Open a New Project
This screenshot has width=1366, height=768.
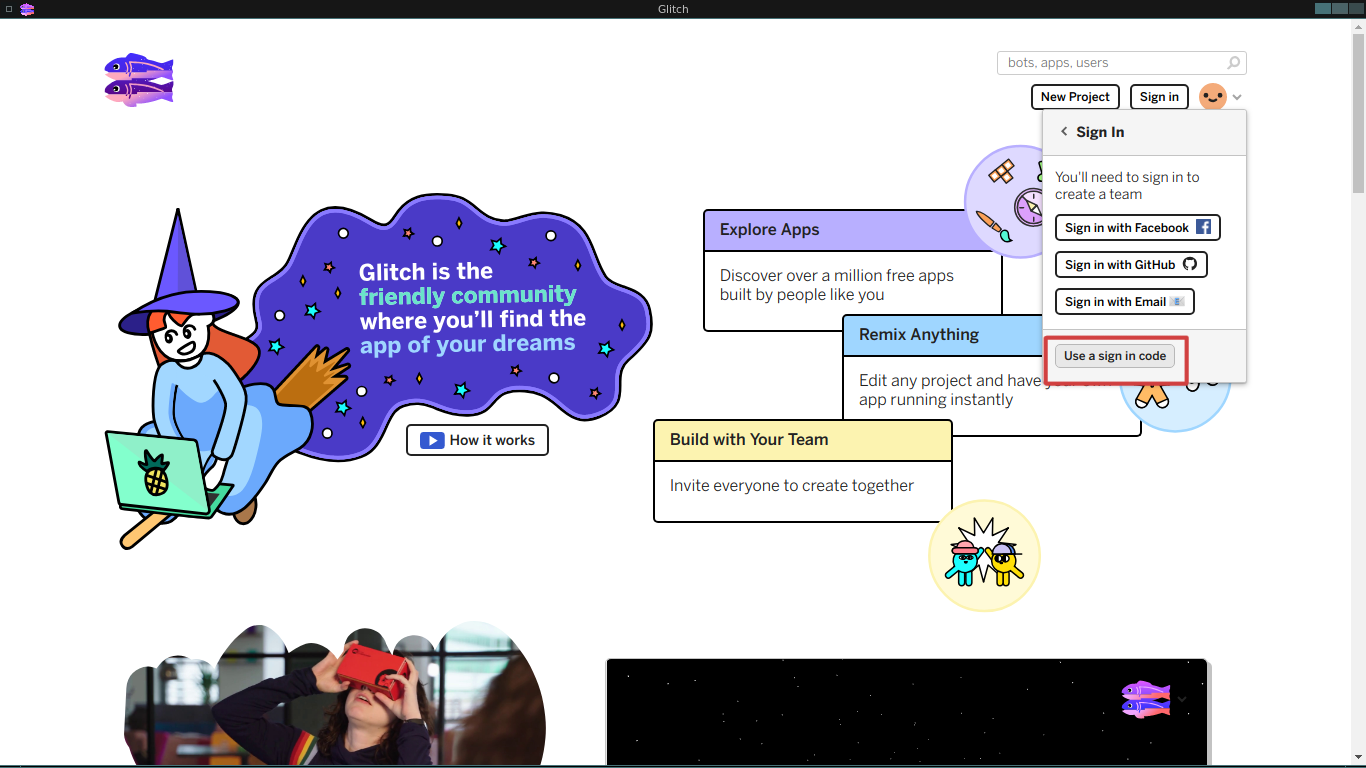1075,97
